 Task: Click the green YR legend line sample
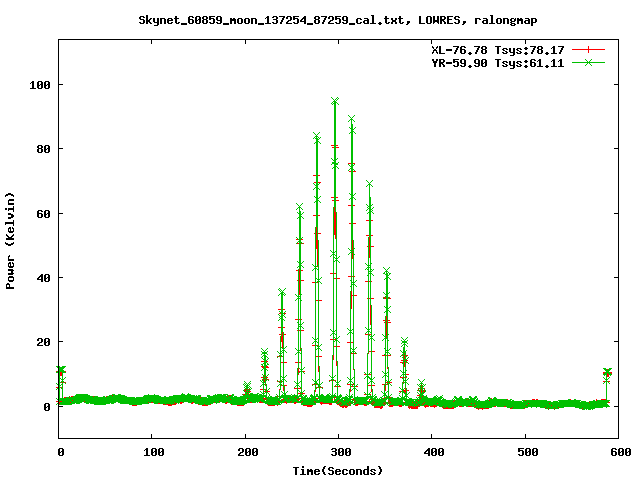tap(588, 62)
